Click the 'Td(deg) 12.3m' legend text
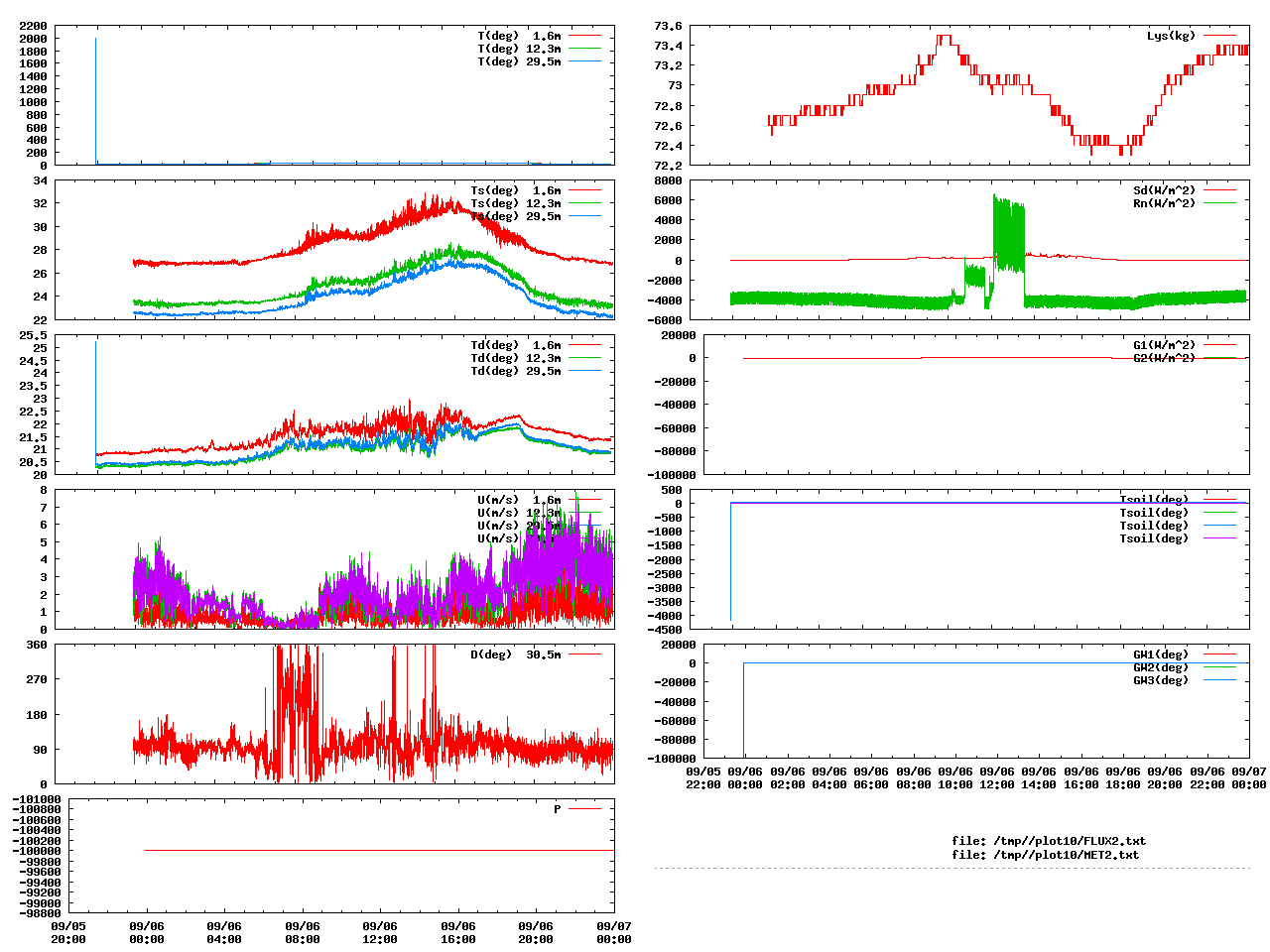1270x952 pixels. pyautogui.click(x=516, y=358)
